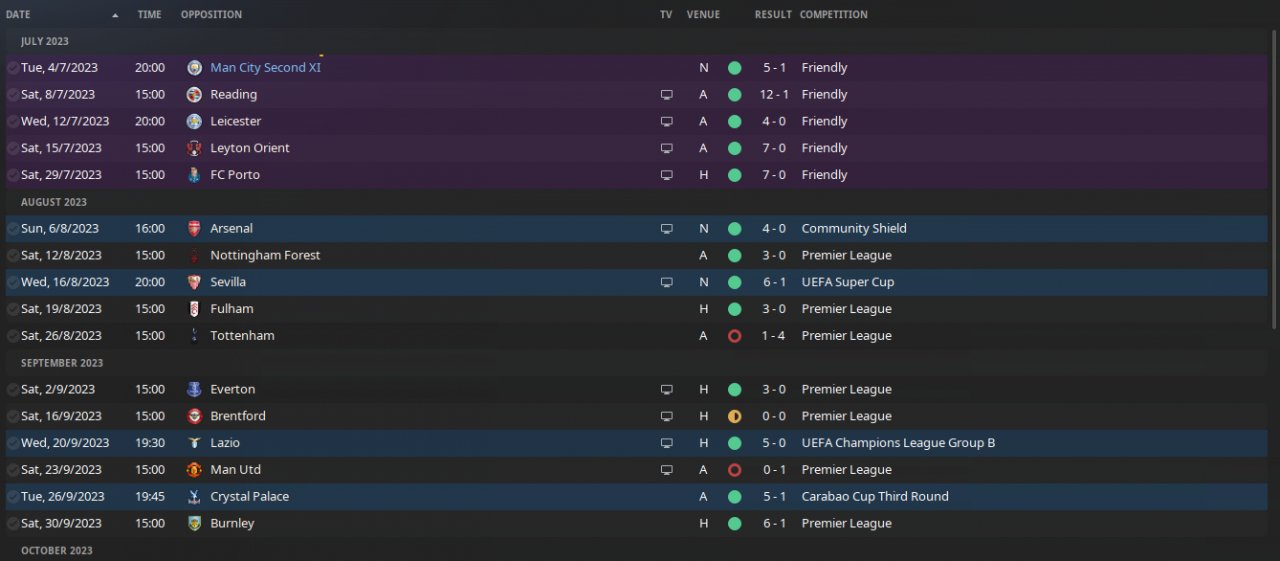Toggle the check circle beside Sat, 30/9/2023

pos(12,524)
